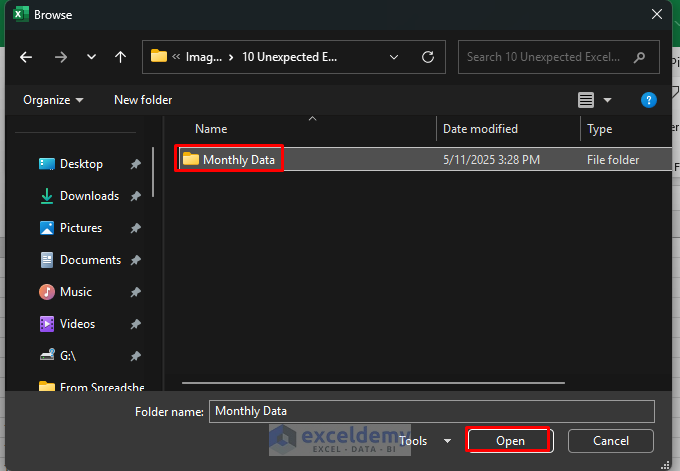Click the Imag... breadcrumb segment
The image size is (680, 471).
[x=204, y=57]
